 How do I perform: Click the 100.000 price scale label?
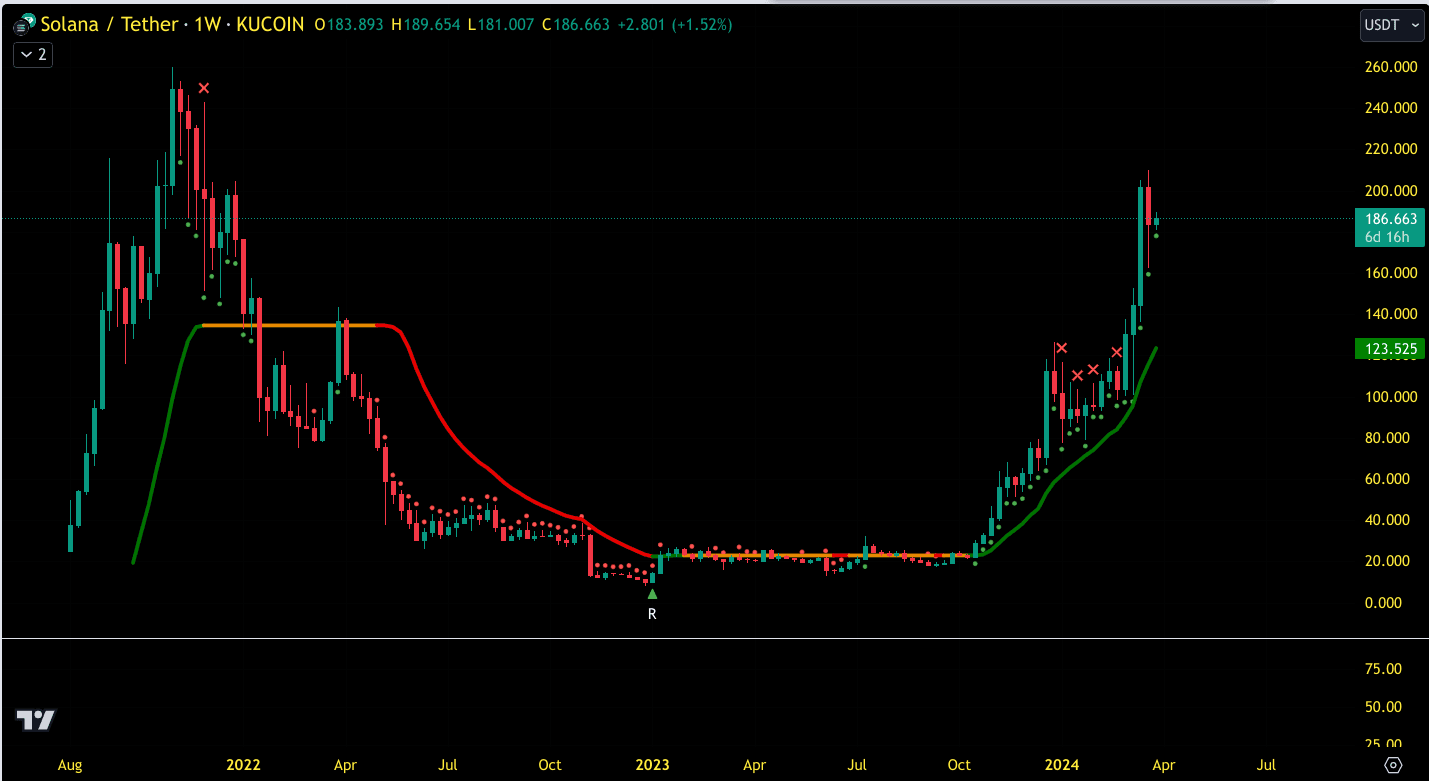(x=1391, y=397)
